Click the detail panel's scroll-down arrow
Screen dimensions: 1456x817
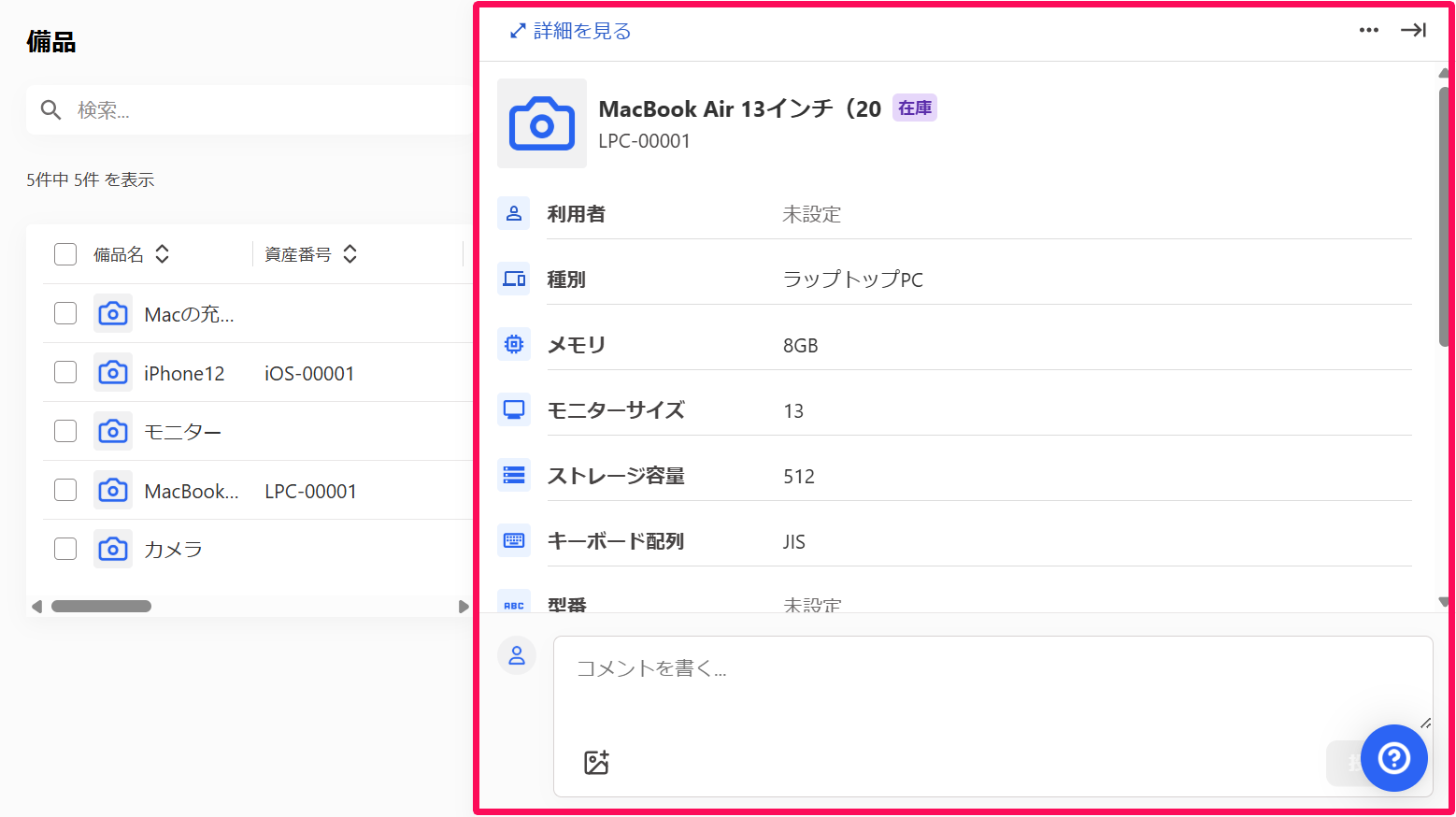click(x=1444, y=602)
